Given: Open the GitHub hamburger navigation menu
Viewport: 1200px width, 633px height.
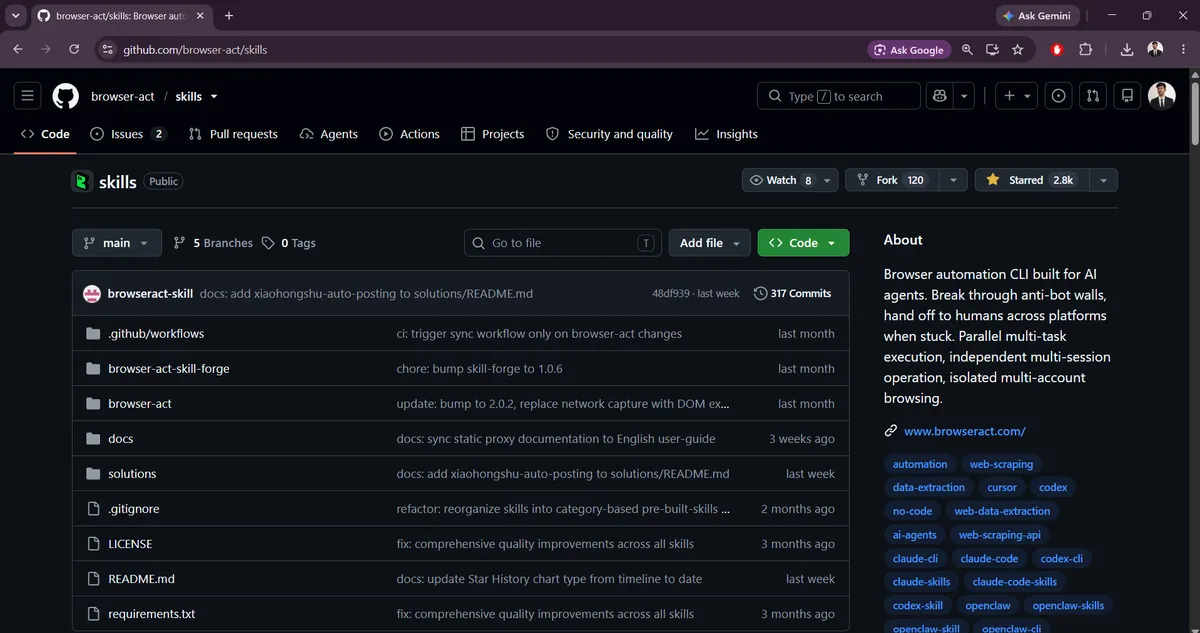Looking at the screenshot, I should 27,96.
